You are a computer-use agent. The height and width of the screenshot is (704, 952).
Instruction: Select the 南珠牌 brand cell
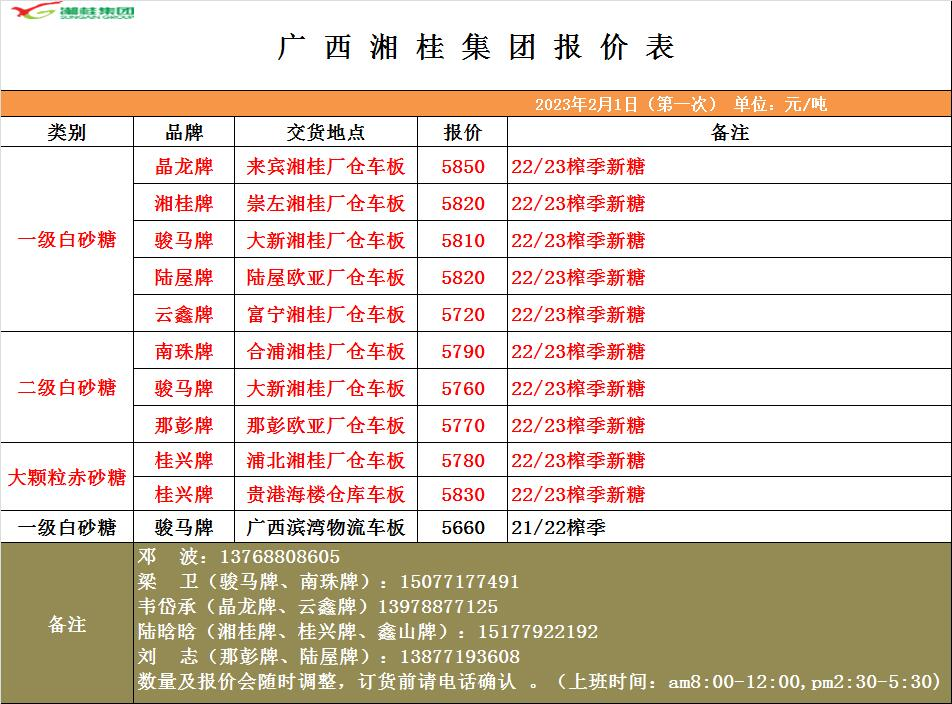tap(184, 352)
